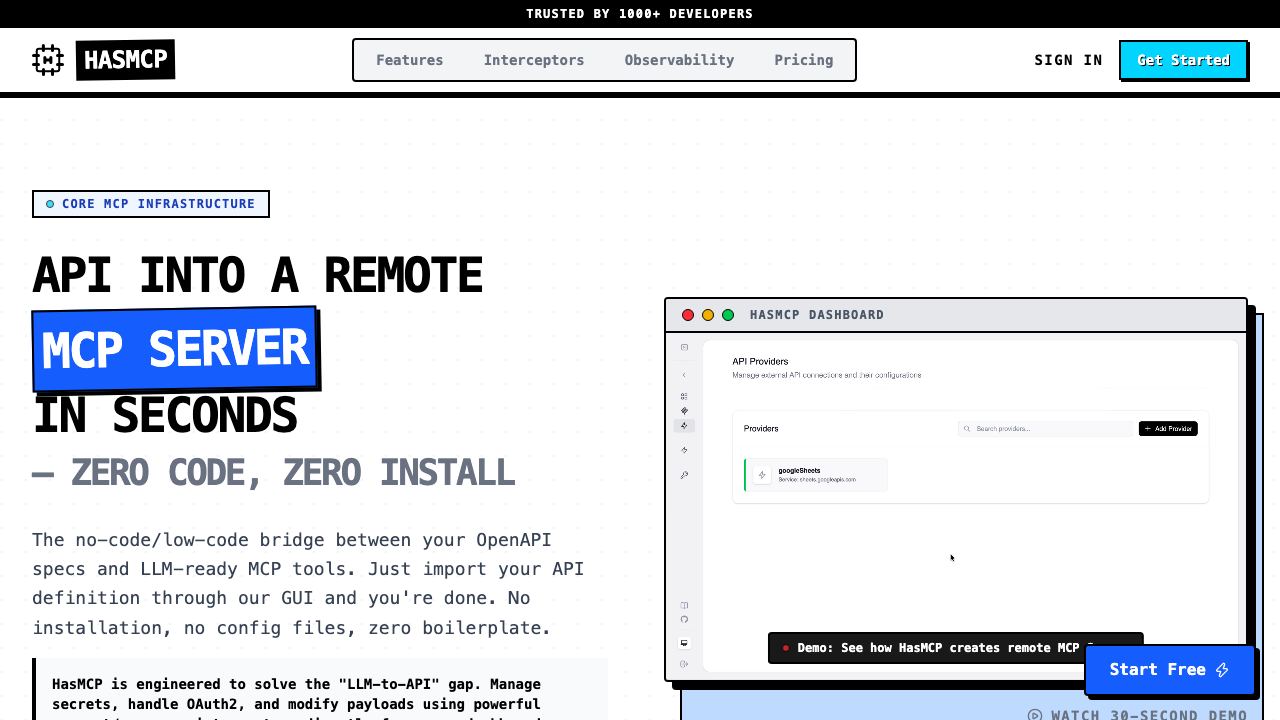The height and width of the screenshot is (720, 1280).
Task: Open the Pricing nav item
Action: 803,60
